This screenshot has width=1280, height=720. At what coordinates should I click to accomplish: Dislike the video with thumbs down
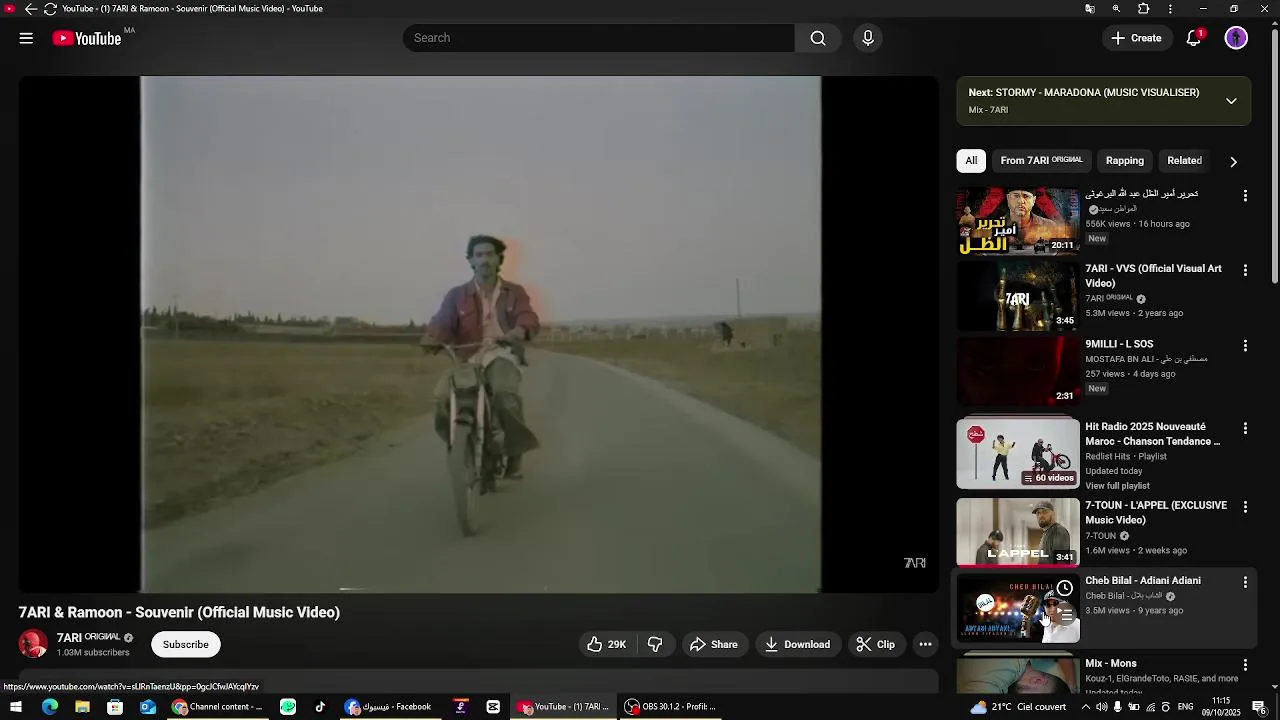(x=656, y=644)
